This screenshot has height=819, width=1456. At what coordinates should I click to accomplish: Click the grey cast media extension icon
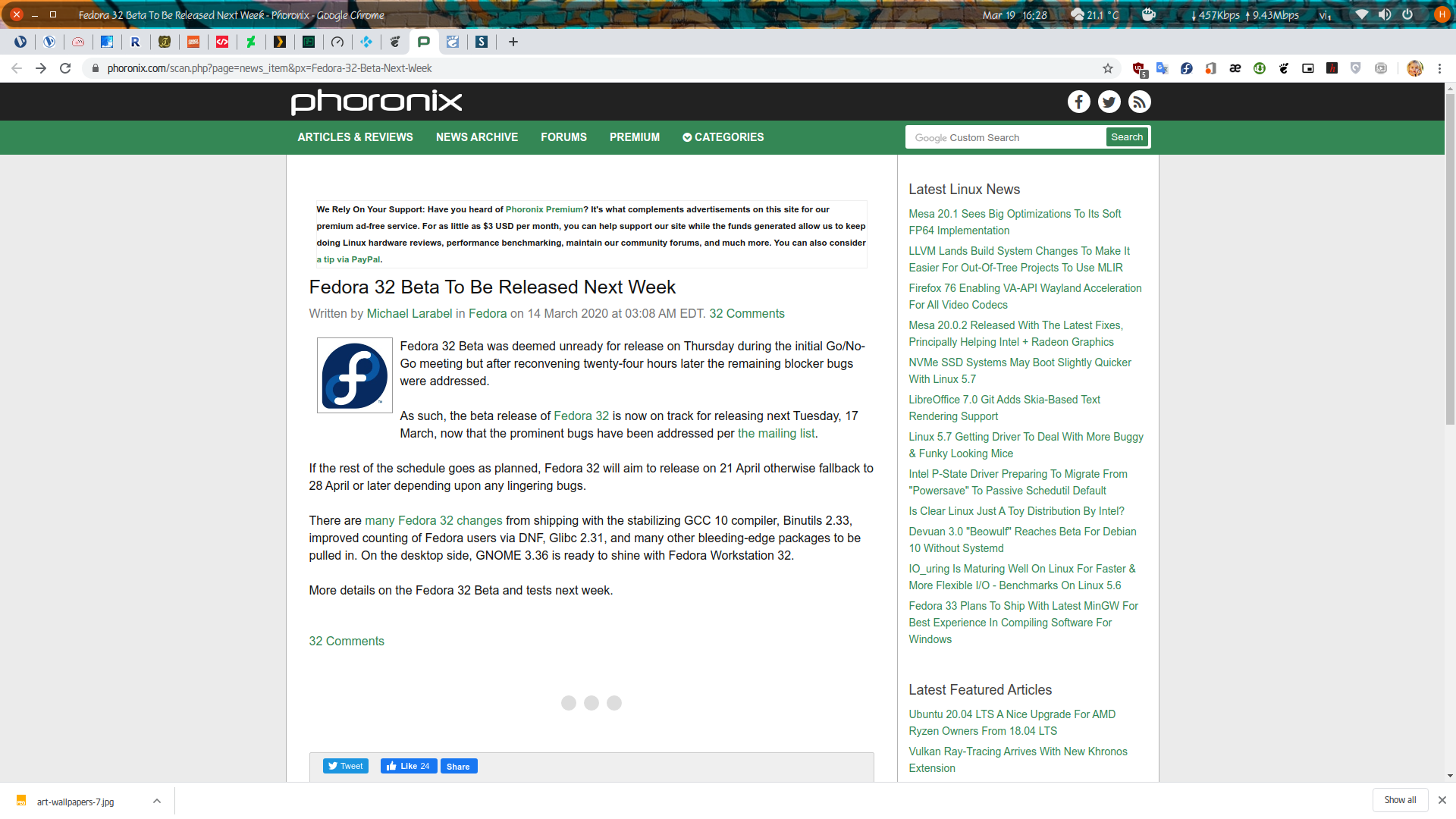tap(1381, 68)
